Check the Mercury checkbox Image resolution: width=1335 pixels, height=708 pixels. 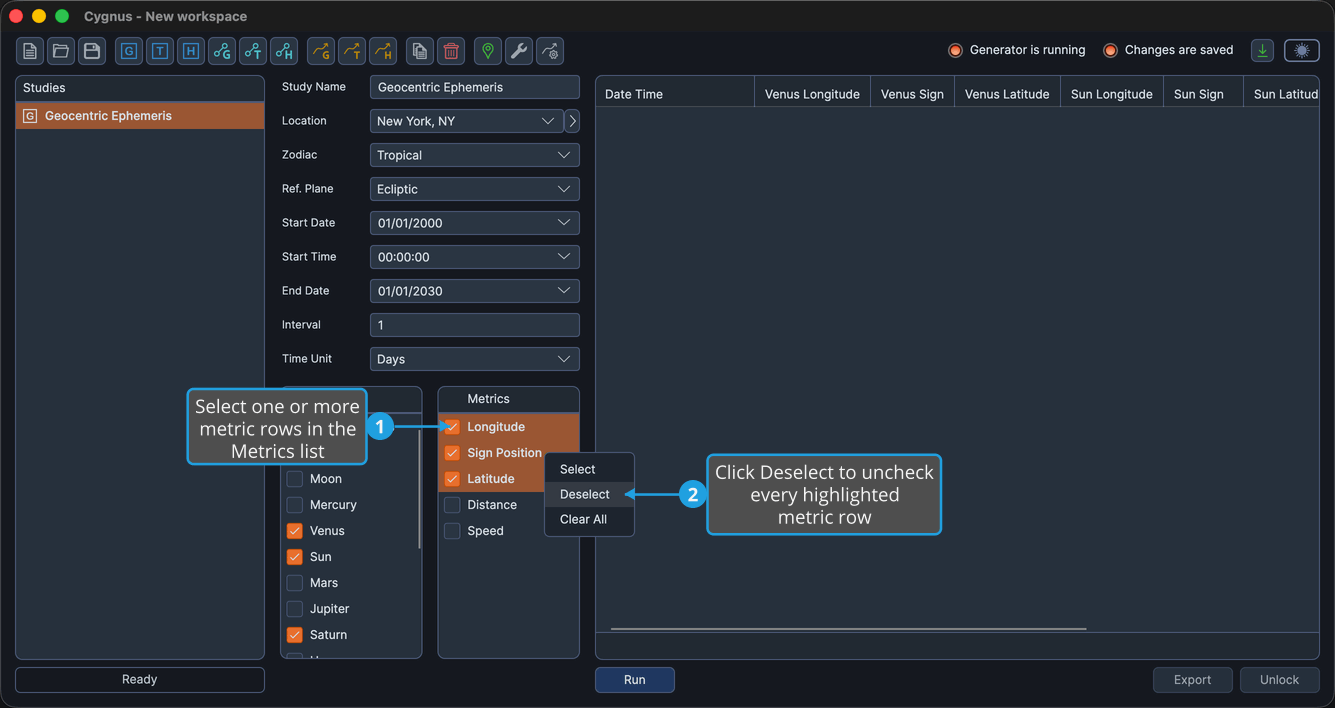click(295, 505)
